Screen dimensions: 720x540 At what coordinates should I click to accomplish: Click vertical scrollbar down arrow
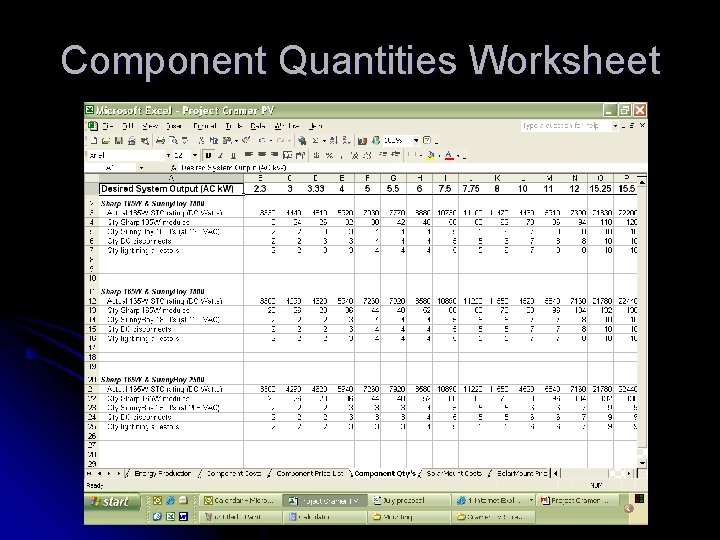(642, 463)
